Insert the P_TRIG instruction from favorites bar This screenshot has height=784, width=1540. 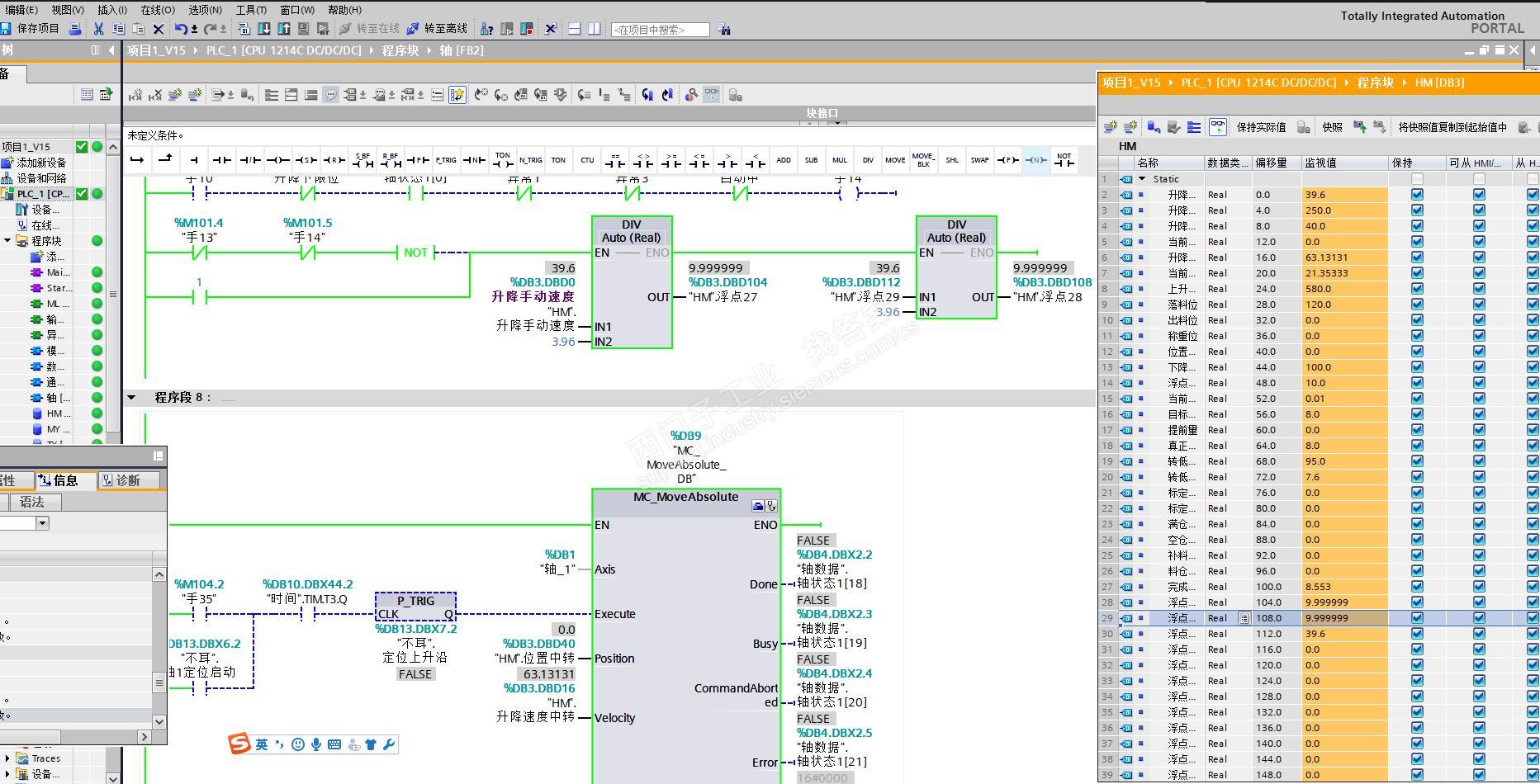[x=446, y=160]
